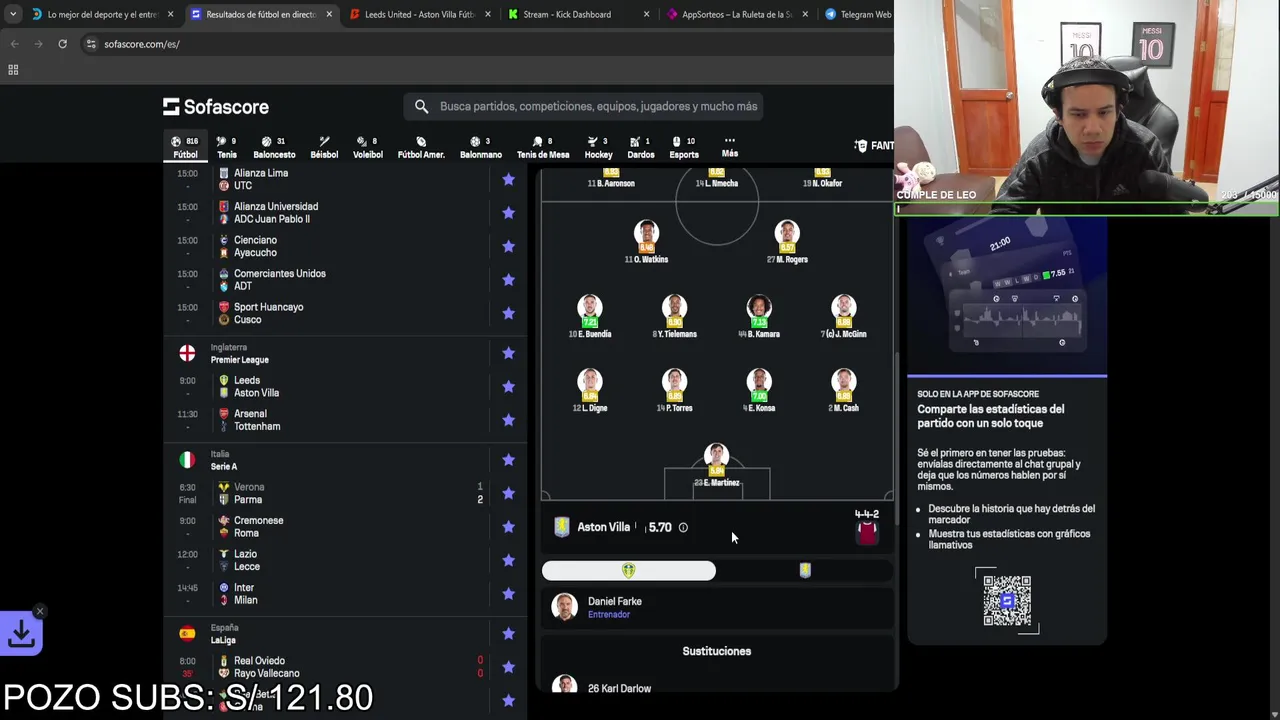Screen dimensions: 1280x720
Task: Favorite the Cienciano vs Ayacucho match
Action: point(508,246)
